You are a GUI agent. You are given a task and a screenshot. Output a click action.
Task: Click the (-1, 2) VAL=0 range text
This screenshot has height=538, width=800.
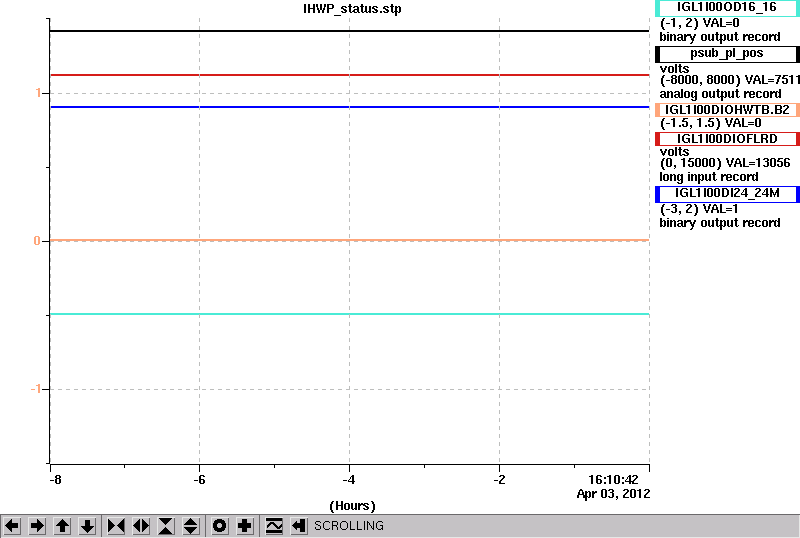699,23
